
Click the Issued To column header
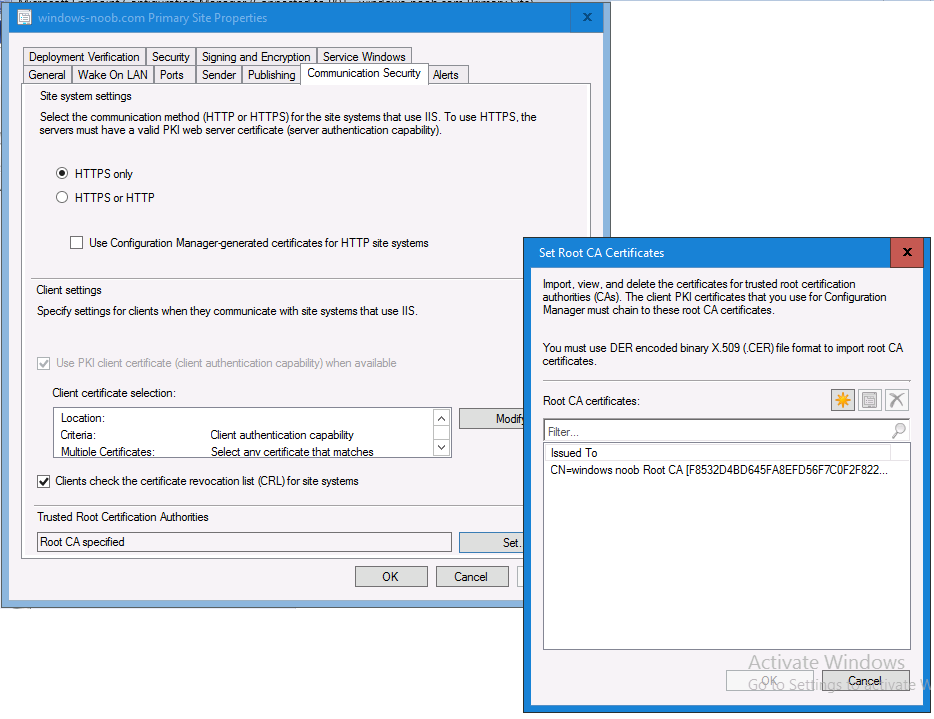(x=718, y=452)
